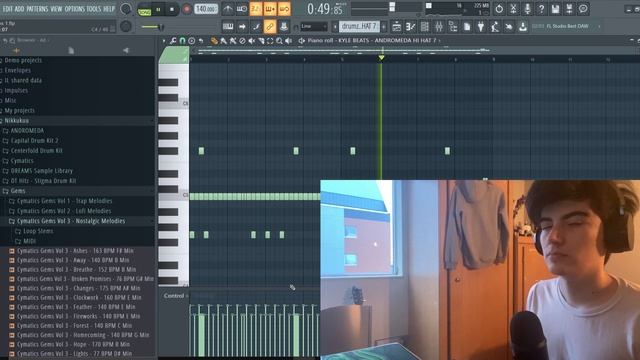Open the plugin picker plug icon

(x=481, y=27)
